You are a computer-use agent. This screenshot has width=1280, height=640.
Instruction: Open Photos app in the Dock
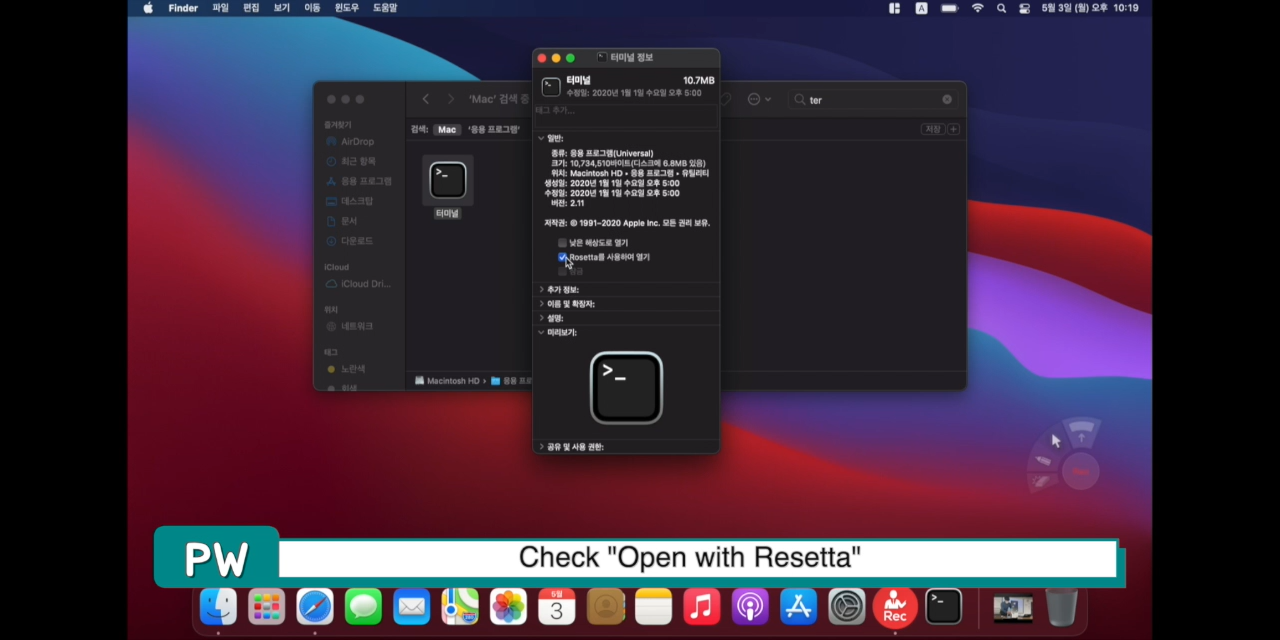tap(508, 606)
